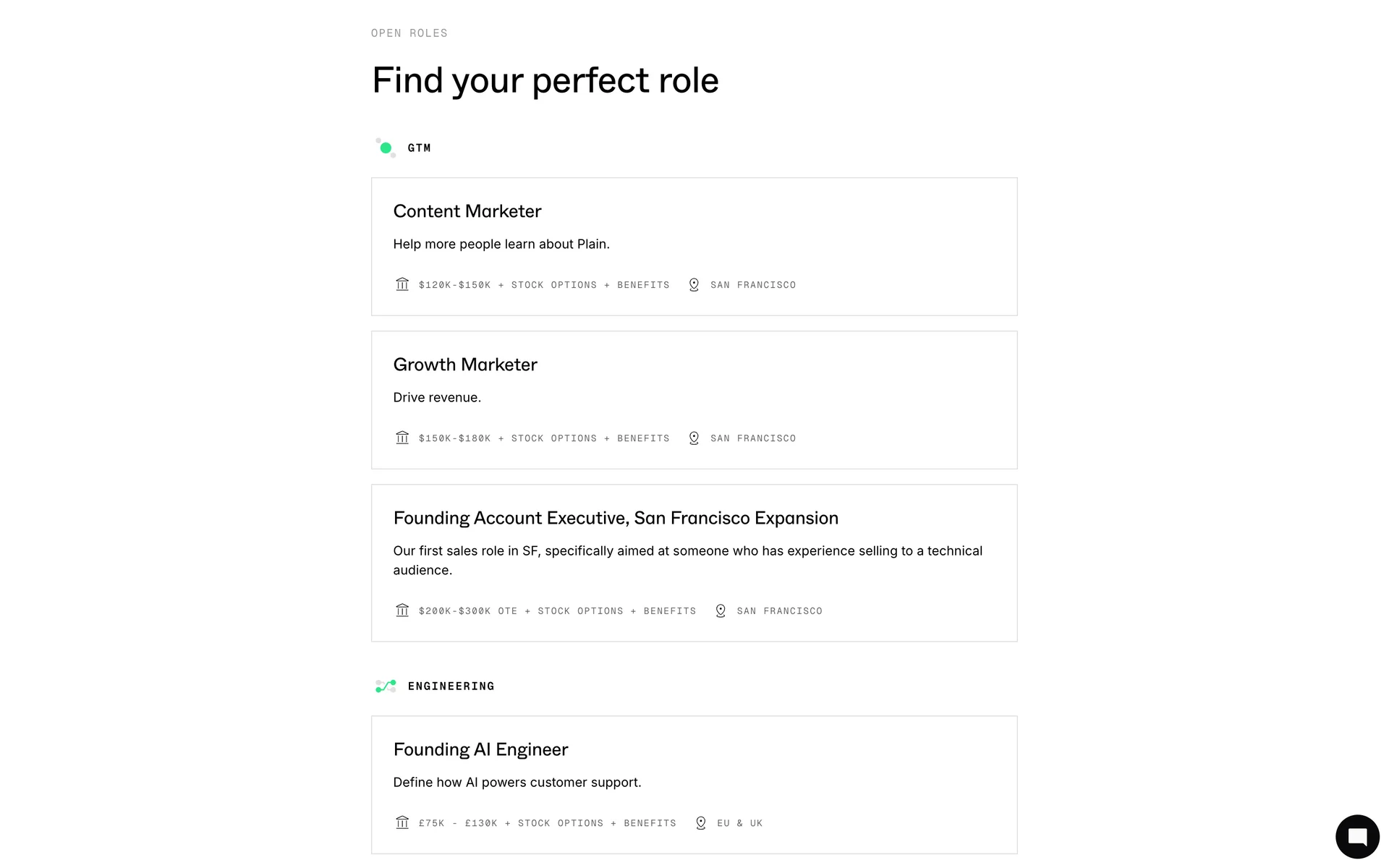Open the Founding AI Engineer listing
The height and width of the screenshot is (868, 1389).
click(480, 749)
